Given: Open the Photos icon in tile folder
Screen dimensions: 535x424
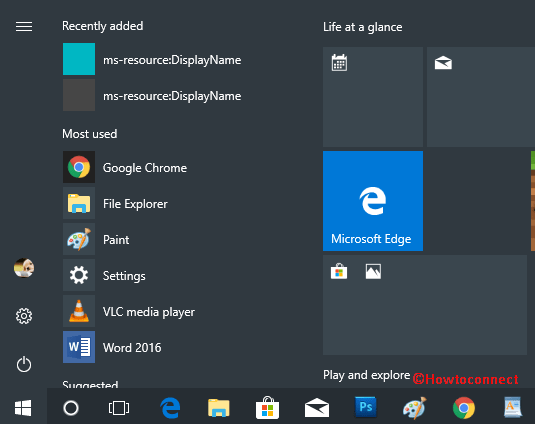Looking at the screenshot, I should [x=373, y=272].
